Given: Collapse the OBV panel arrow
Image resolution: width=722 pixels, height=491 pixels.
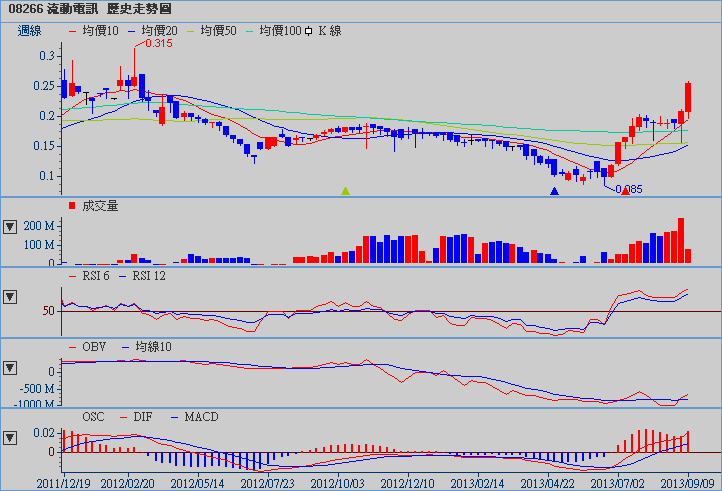Looking at the screenshot, I should tap(11, 367).
